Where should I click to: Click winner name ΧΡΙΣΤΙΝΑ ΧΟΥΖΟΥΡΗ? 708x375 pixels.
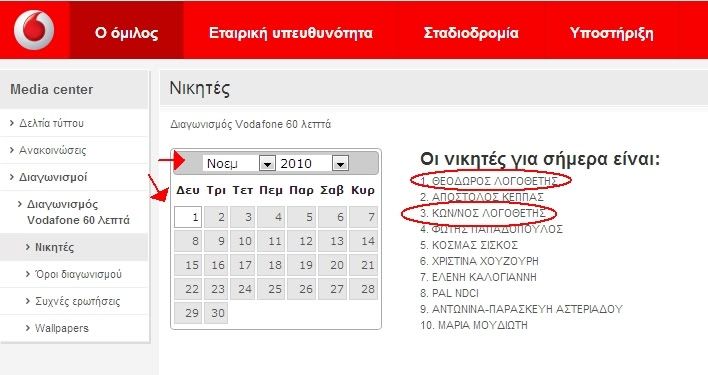(x=485, y=261)
